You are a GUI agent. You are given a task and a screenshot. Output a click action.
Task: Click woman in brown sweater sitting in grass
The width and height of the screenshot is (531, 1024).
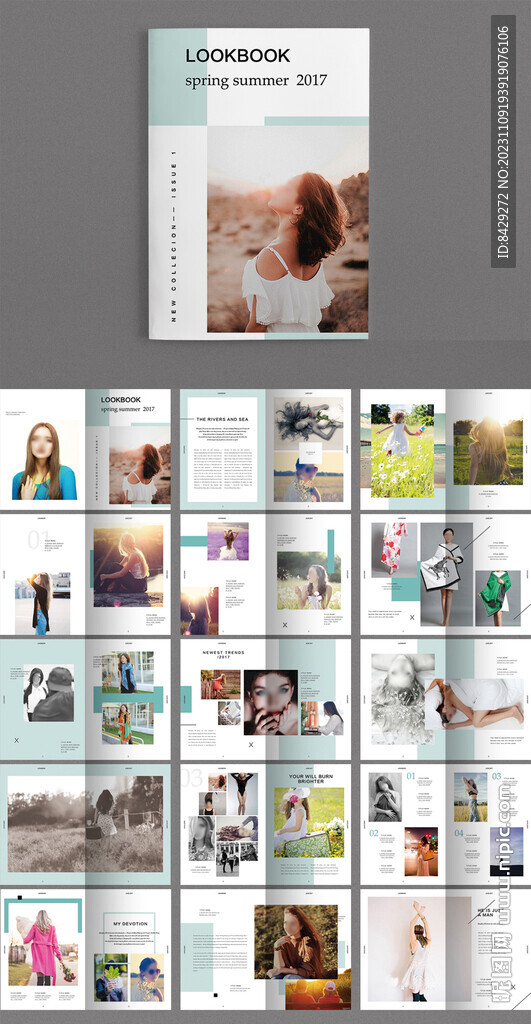296,941
